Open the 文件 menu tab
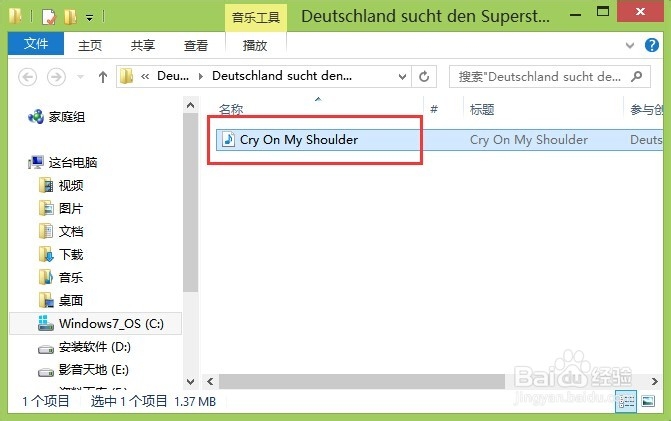The width and height of the screenshot is (671, 421). pyautogui.click(x=36, y=43)
